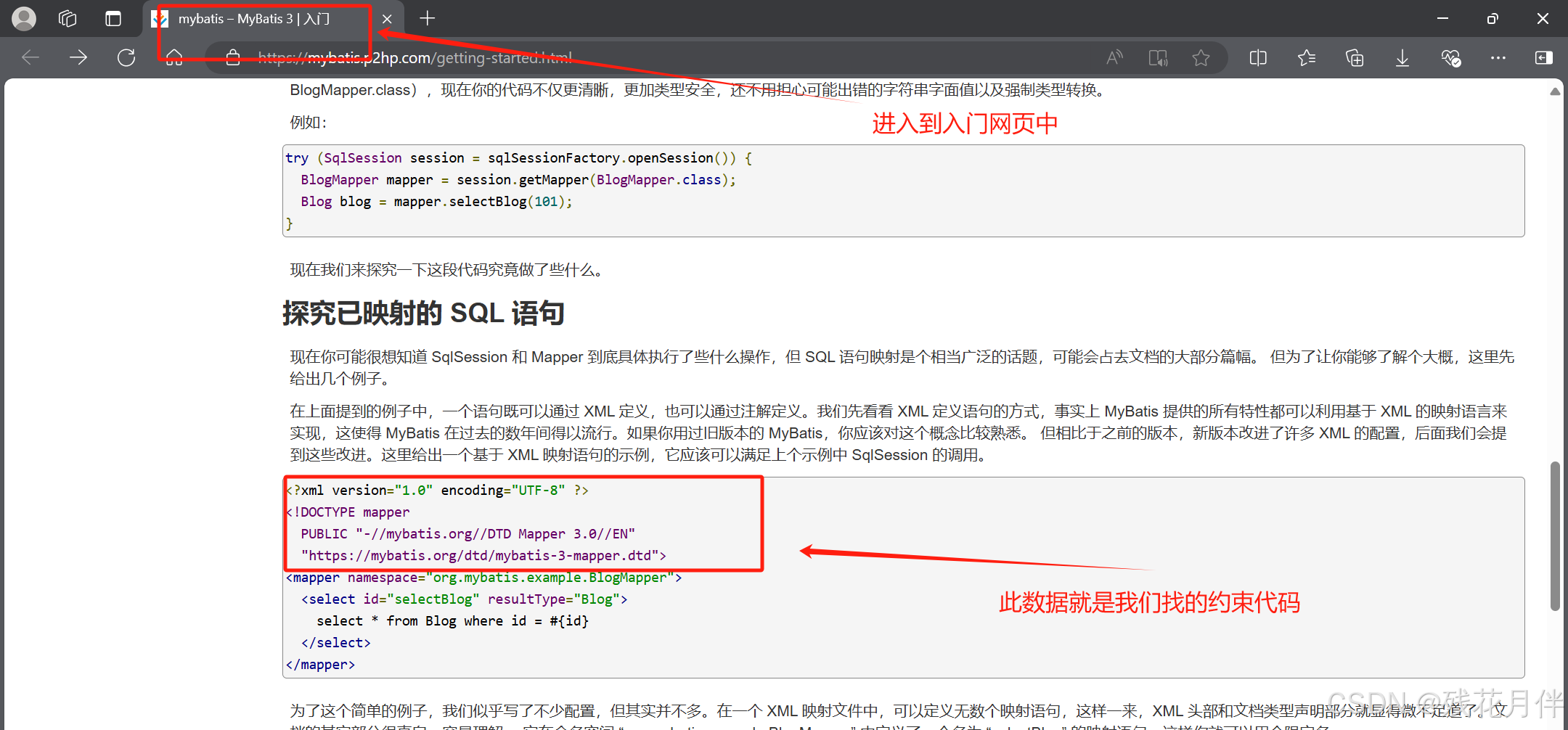
Task: Open the workspaces icon
Action: pyautogui.click(x=68, y=19)
